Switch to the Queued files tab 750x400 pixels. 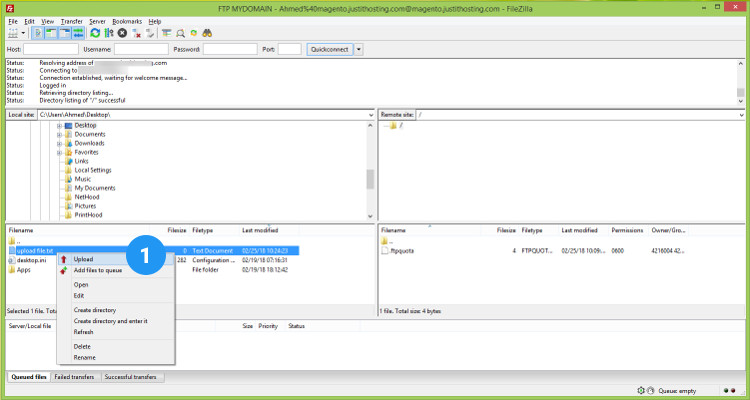pos(29,377)
